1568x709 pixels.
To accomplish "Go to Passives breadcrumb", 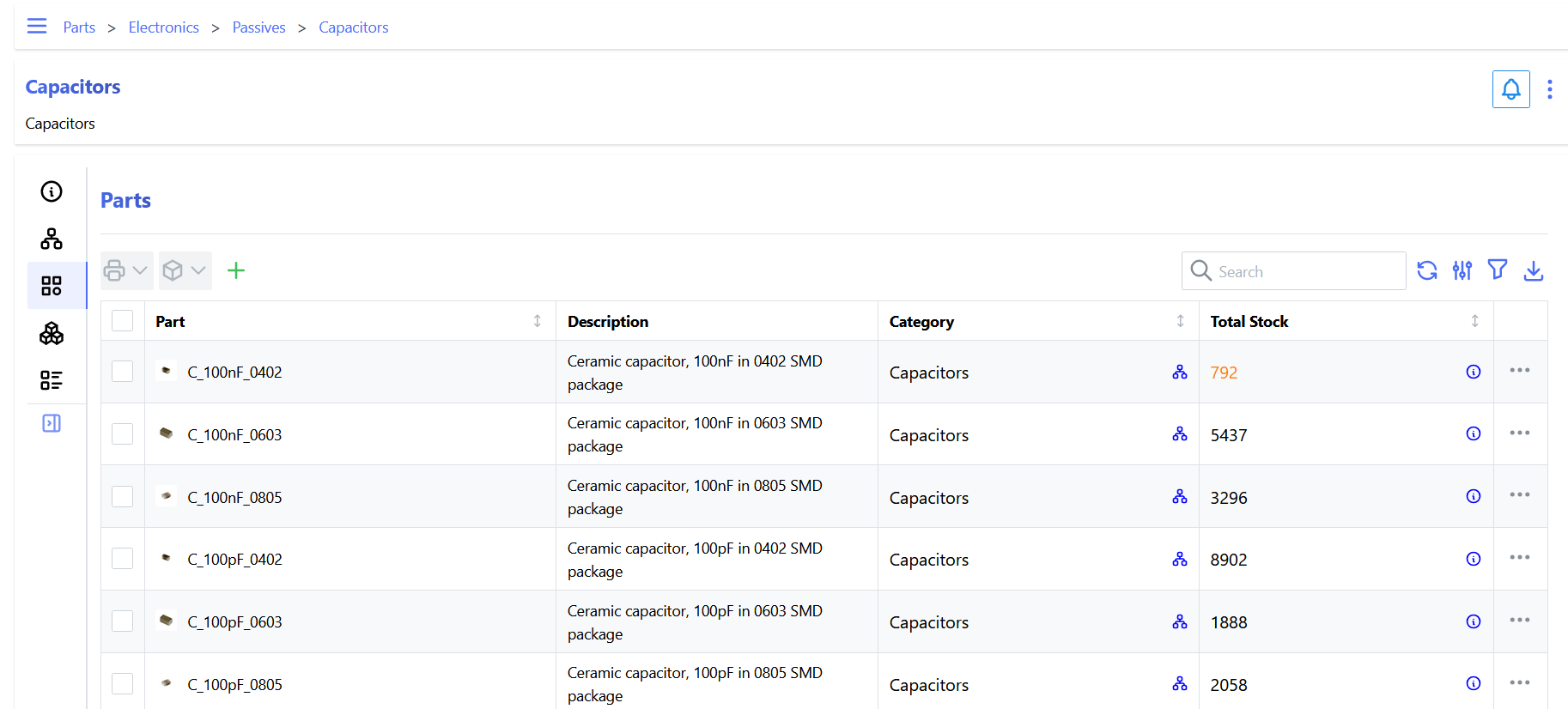I will coord(258,27).
